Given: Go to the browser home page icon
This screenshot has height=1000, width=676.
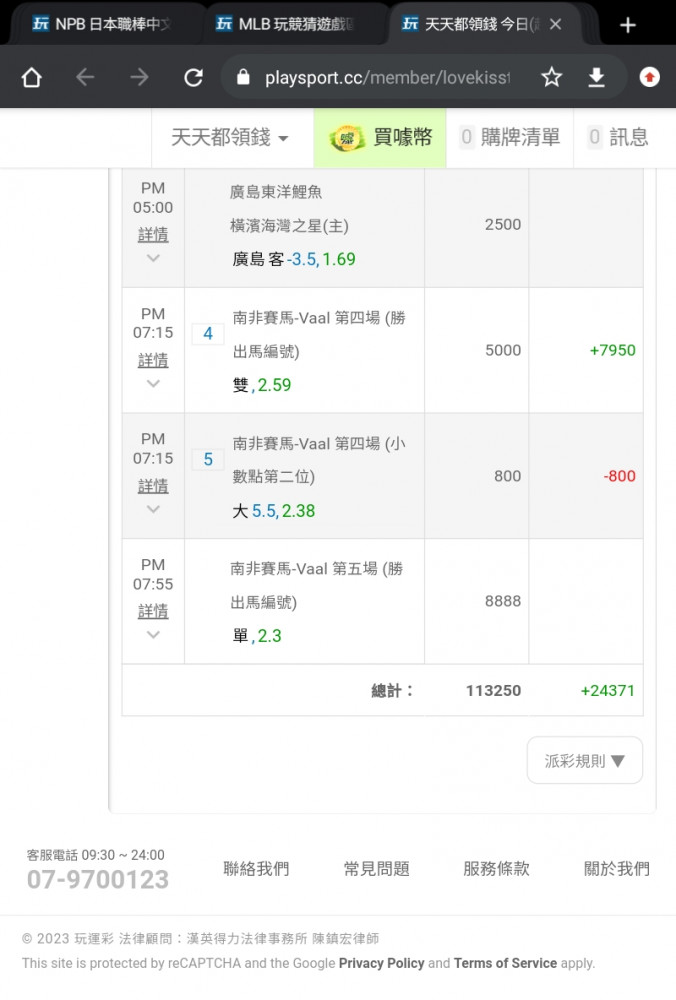Looking at the screenshot, I should 31,78.
